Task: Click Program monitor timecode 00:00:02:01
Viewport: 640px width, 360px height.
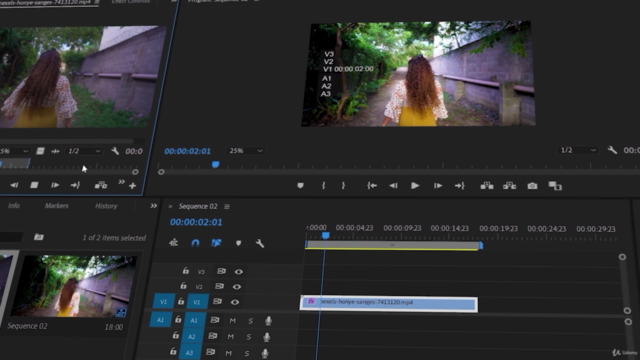Action: [187, 151]
